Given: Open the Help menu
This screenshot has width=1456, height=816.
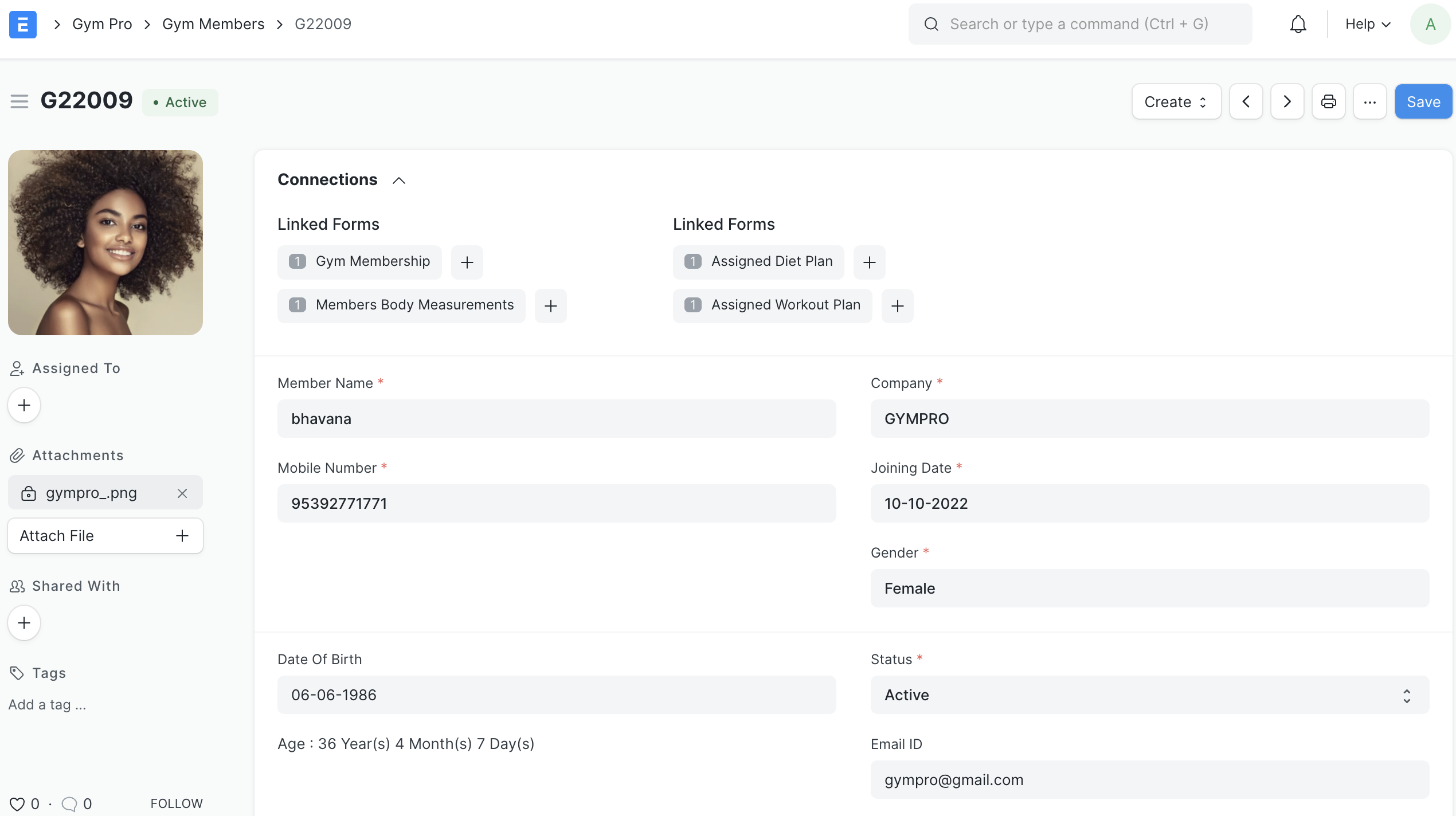Looking at the screenshot, I should point(1368,24).
